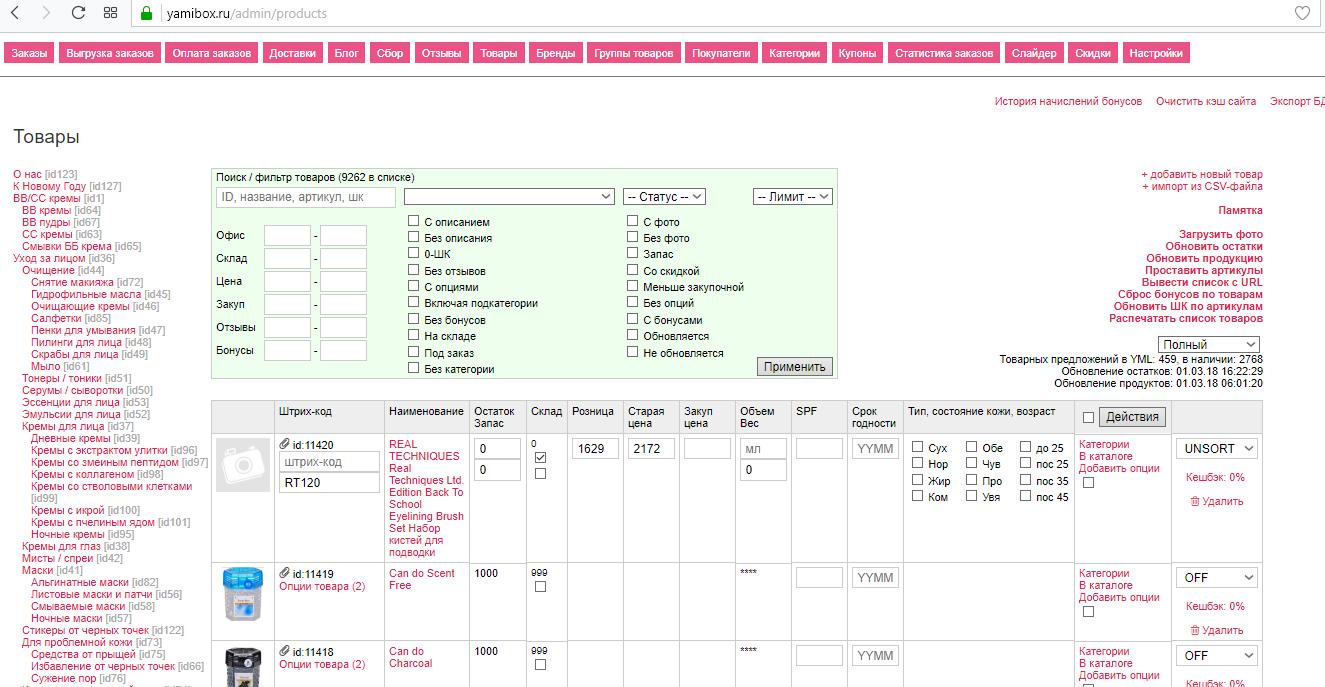Click the штрих-код input for product 11420

tap(329, 462)
